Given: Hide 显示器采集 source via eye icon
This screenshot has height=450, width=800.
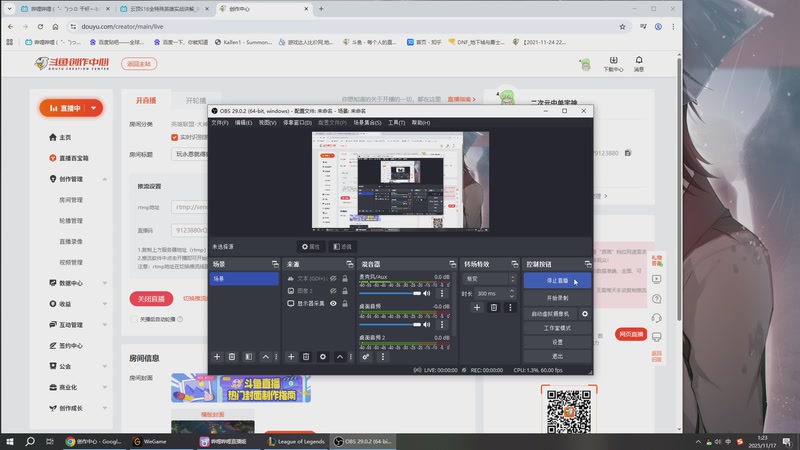Looking at the screenshot, I should [x=333, y=304].
